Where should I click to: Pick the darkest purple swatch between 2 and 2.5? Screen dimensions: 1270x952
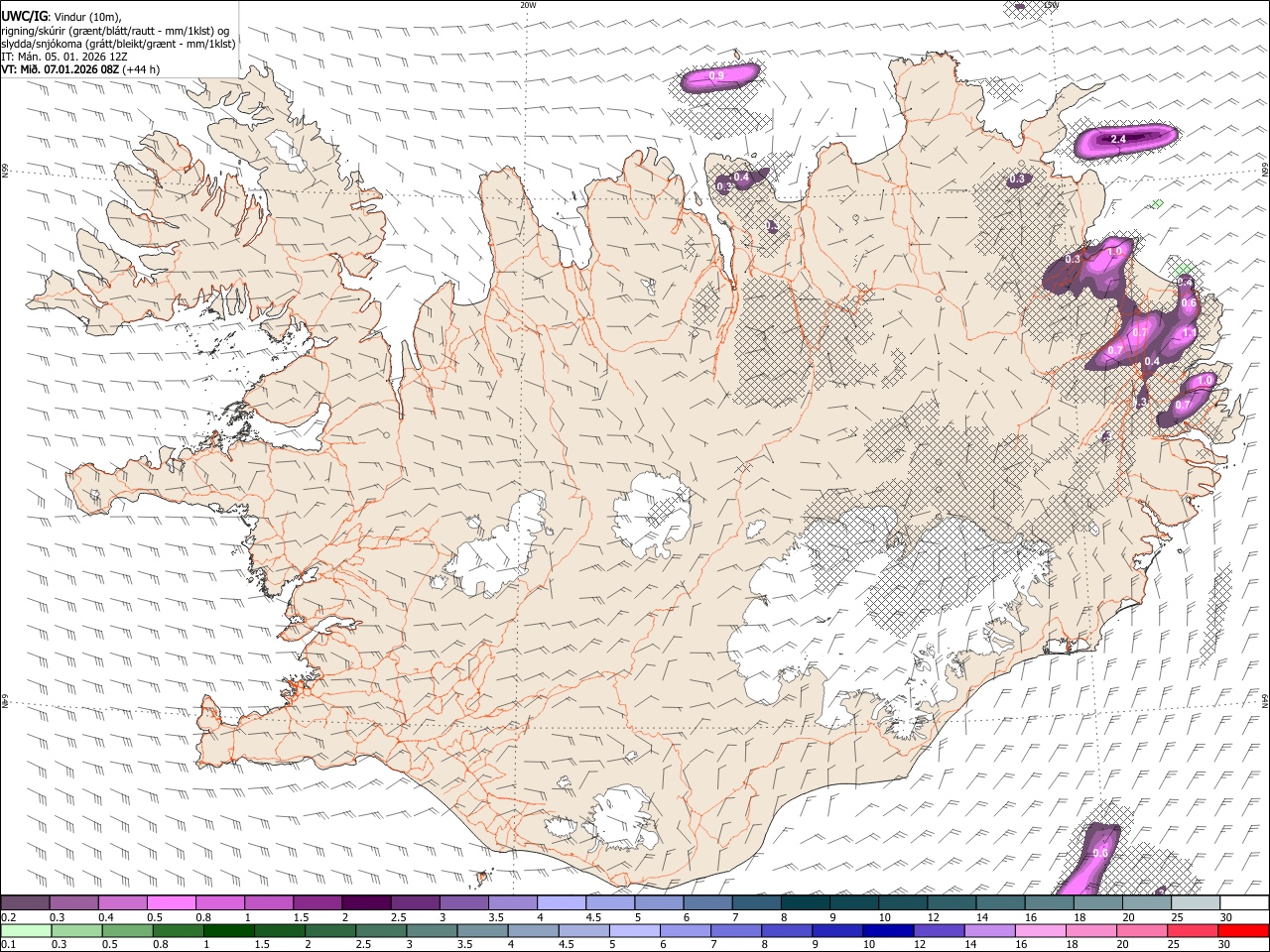coord(365,903)
